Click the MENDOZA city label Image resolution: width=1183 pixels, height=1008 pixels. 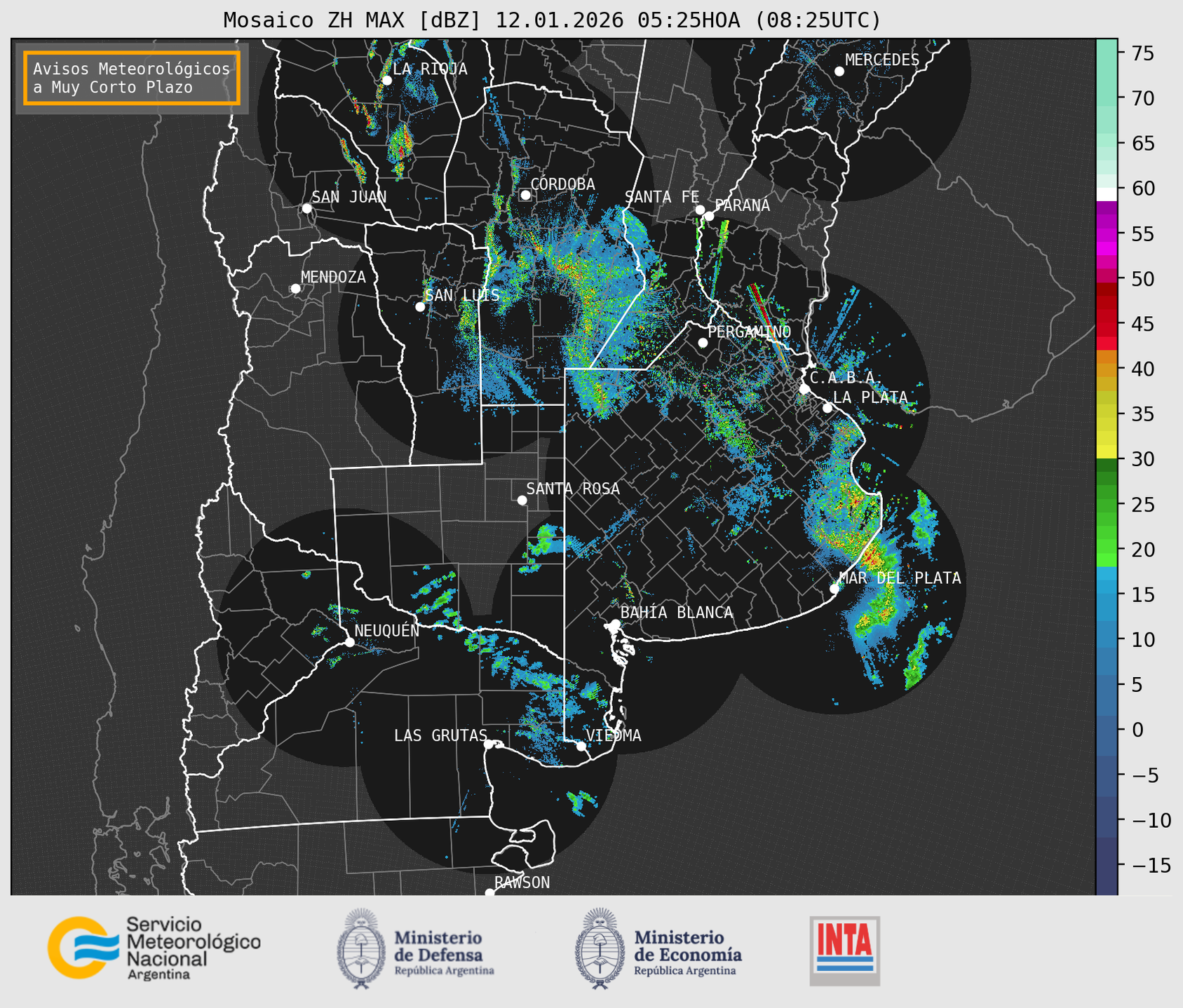coord(333,278)
